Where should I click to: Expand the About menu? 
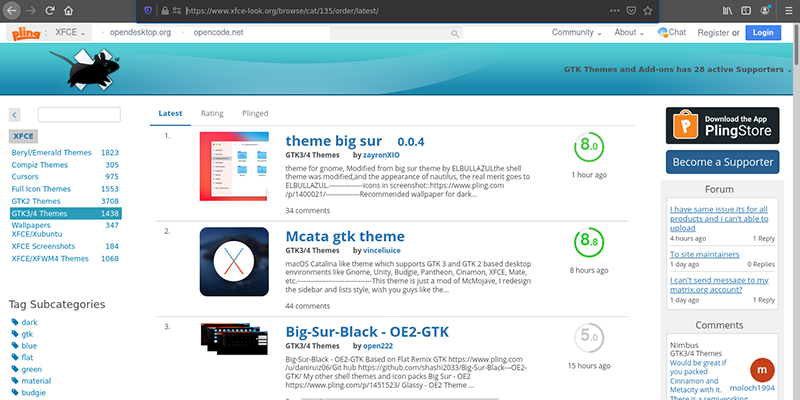(x=629, y=33)
